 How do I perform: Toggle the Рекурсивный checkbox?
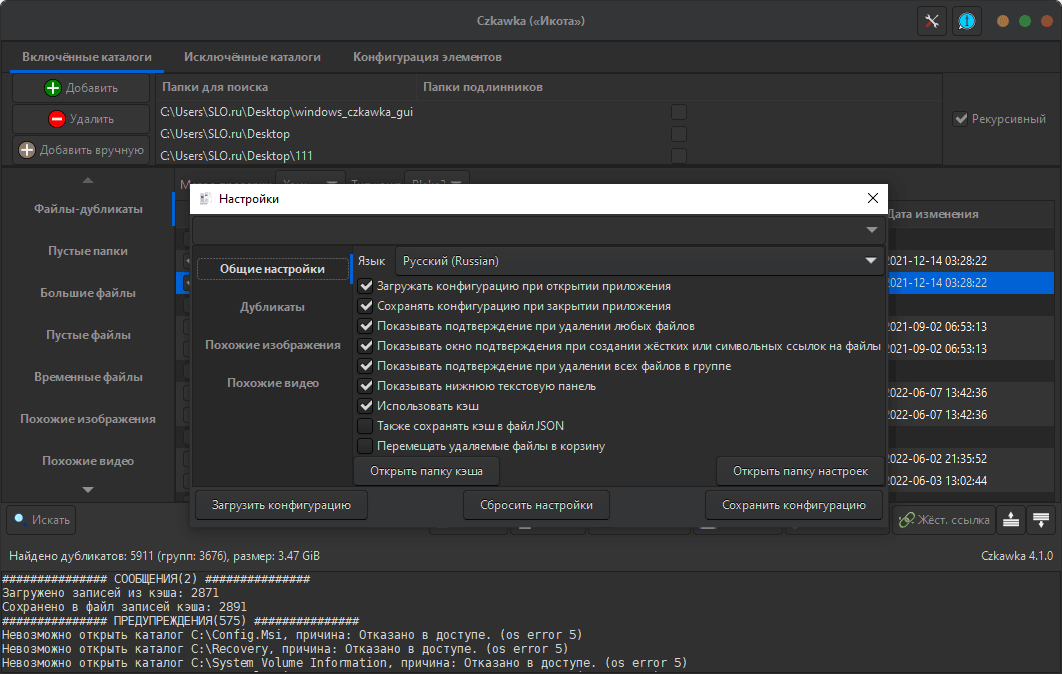tap(960, 119)
